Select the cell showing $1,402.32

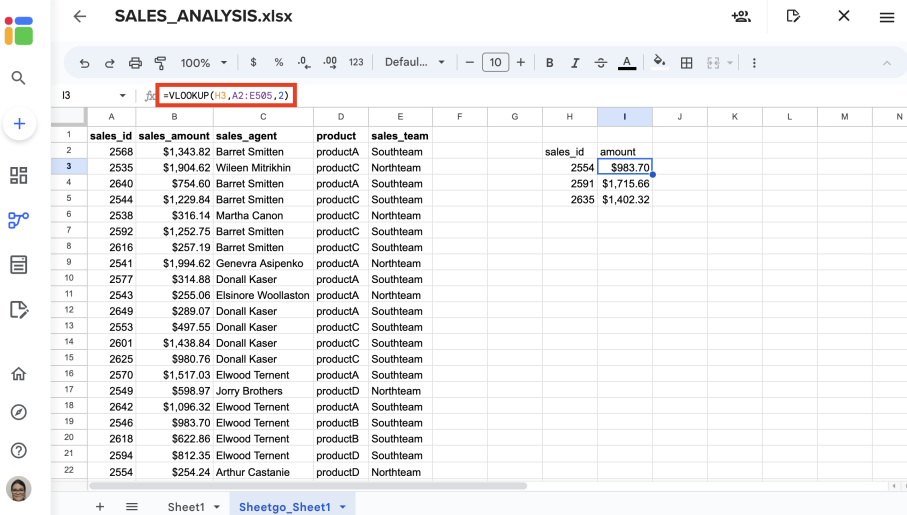coord(625,200)
